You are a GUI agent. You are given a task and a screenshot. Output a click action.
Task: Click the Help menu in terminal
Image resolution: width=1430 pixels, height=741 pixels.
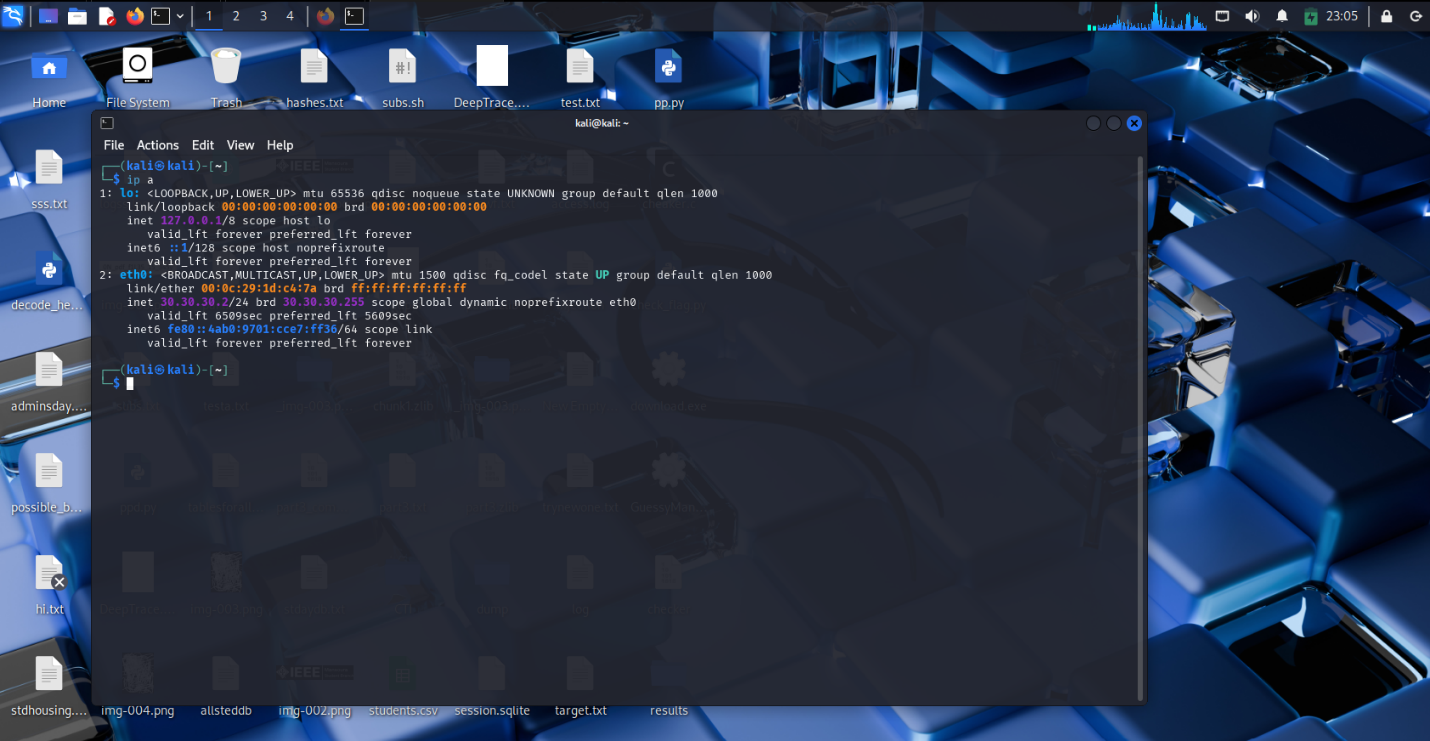[x=280, y=145]
